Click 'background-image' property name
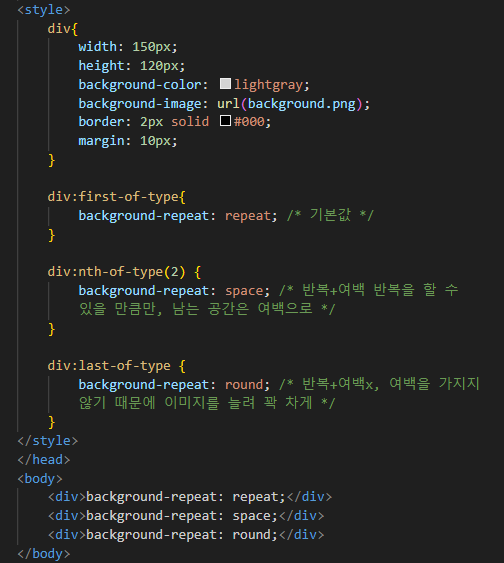This screenshot has width=504, height=563. point(140,104)
